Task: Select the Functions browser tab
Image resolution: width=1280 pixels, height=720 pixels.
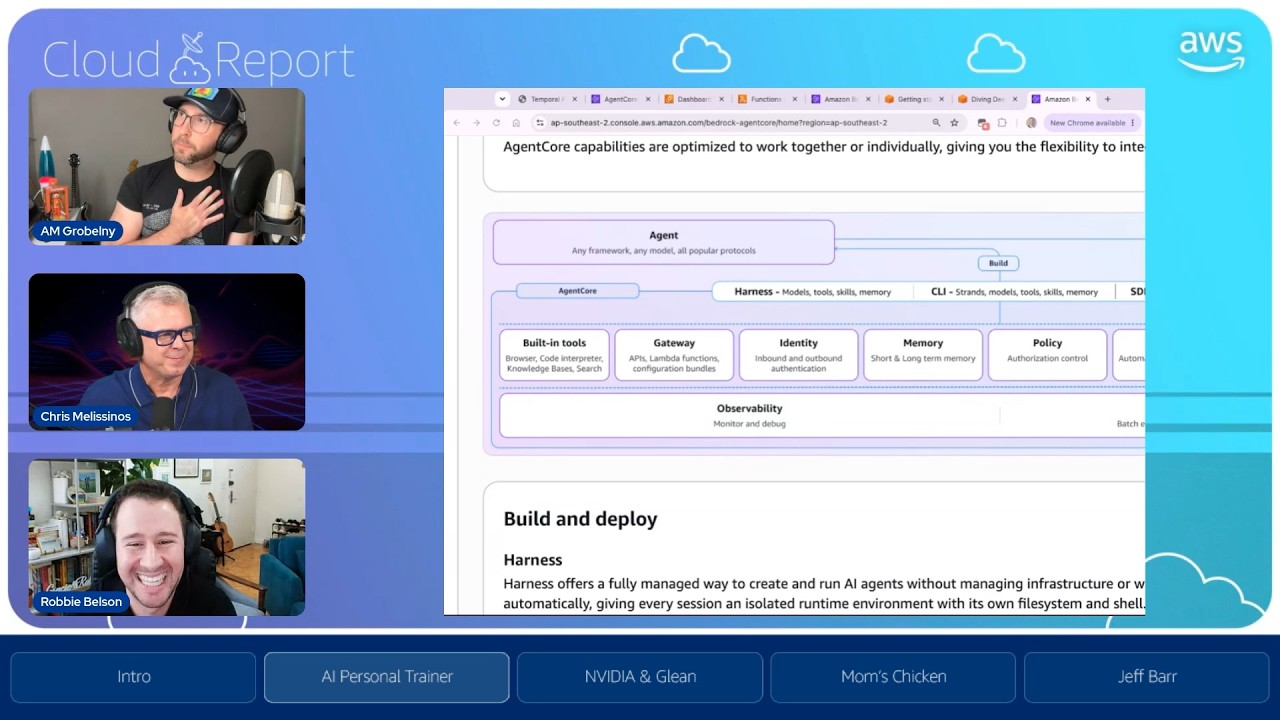Action: click(x=767, y=99)
